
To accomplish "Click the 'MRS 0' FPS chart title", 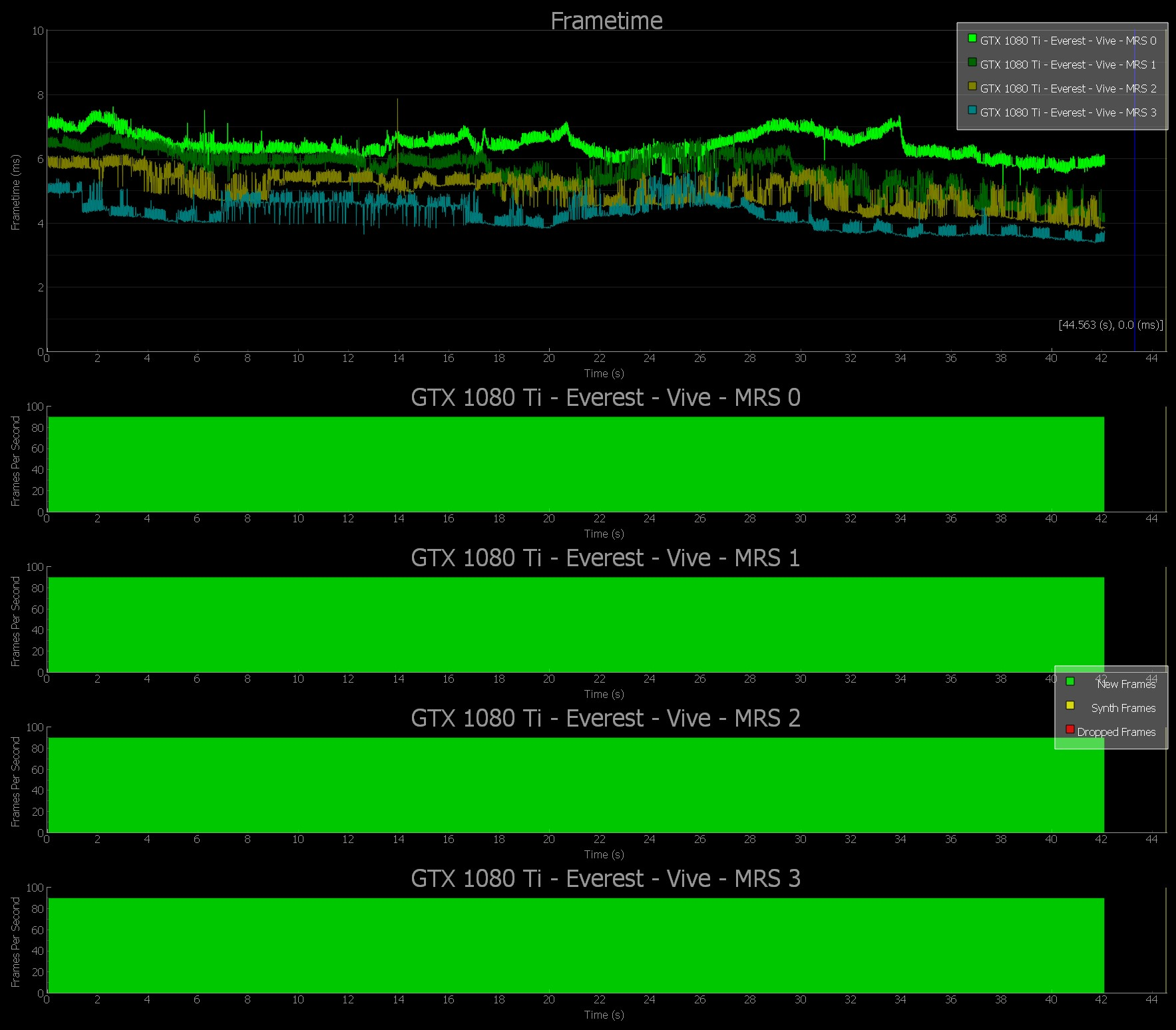I will coord(605,397).
